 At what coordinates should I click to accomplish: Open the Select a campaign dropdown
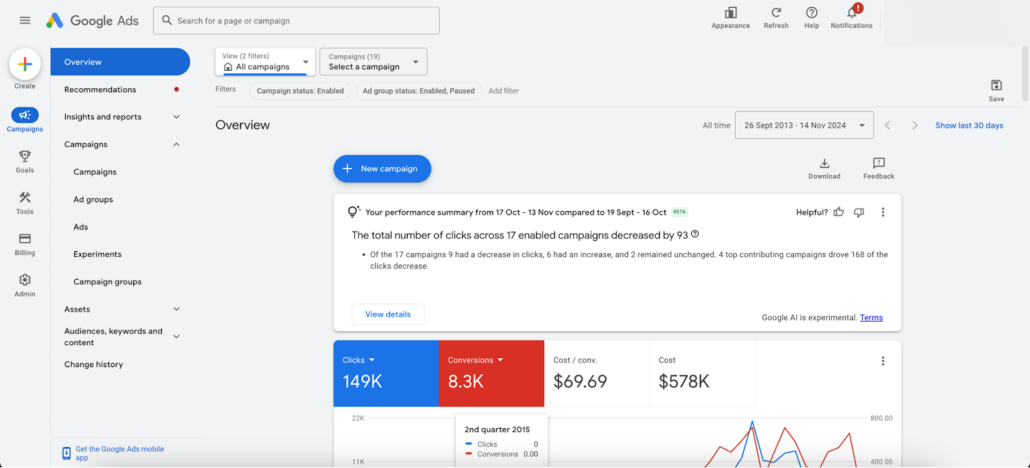[x=373, y=62]
